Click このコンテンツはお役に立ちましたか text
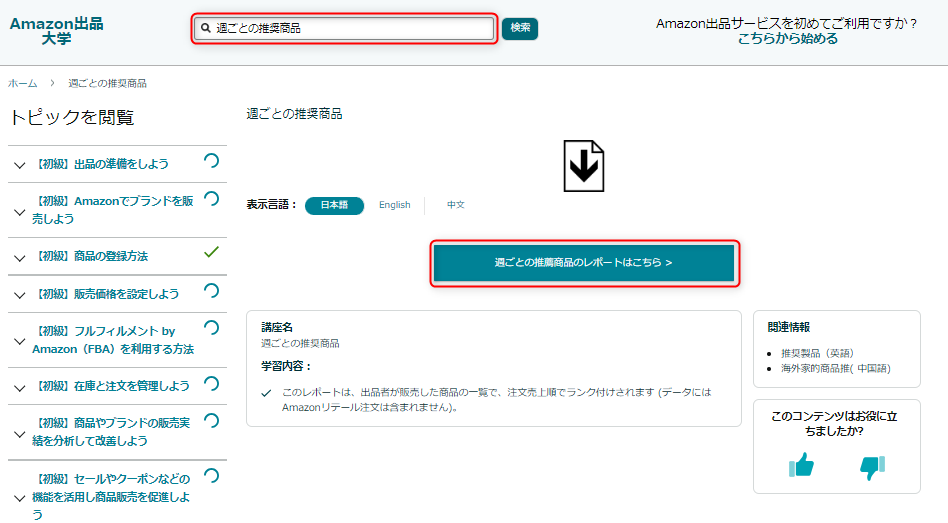 [x=834, y=423]
